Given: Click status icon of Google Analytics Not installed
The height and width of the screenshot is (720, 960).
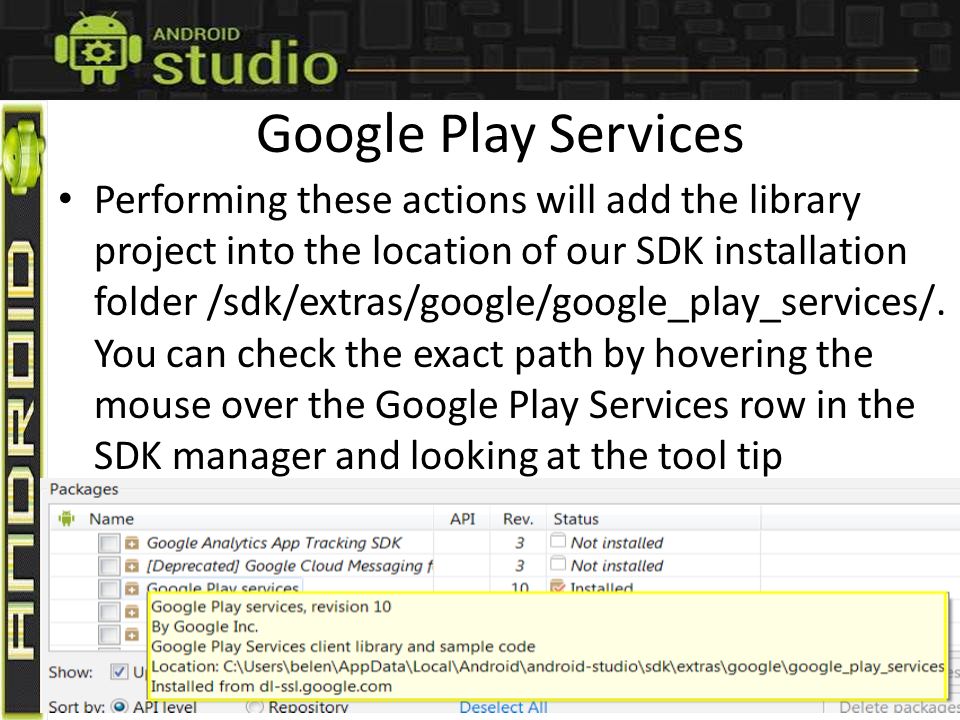Looking at the screenshot, I should pyautogui.click(x=558, y=541).
